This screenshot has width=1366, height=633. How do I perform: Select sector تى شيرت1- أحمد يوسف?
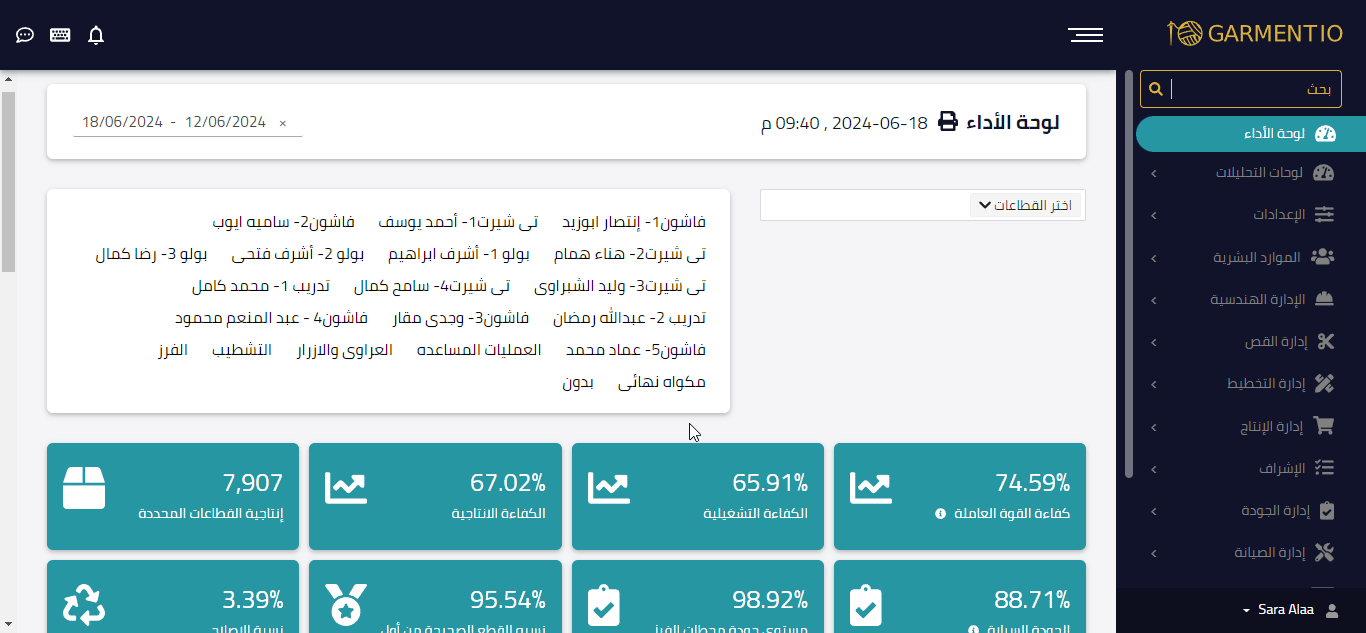pyautogui.click(x=456, y=222)
